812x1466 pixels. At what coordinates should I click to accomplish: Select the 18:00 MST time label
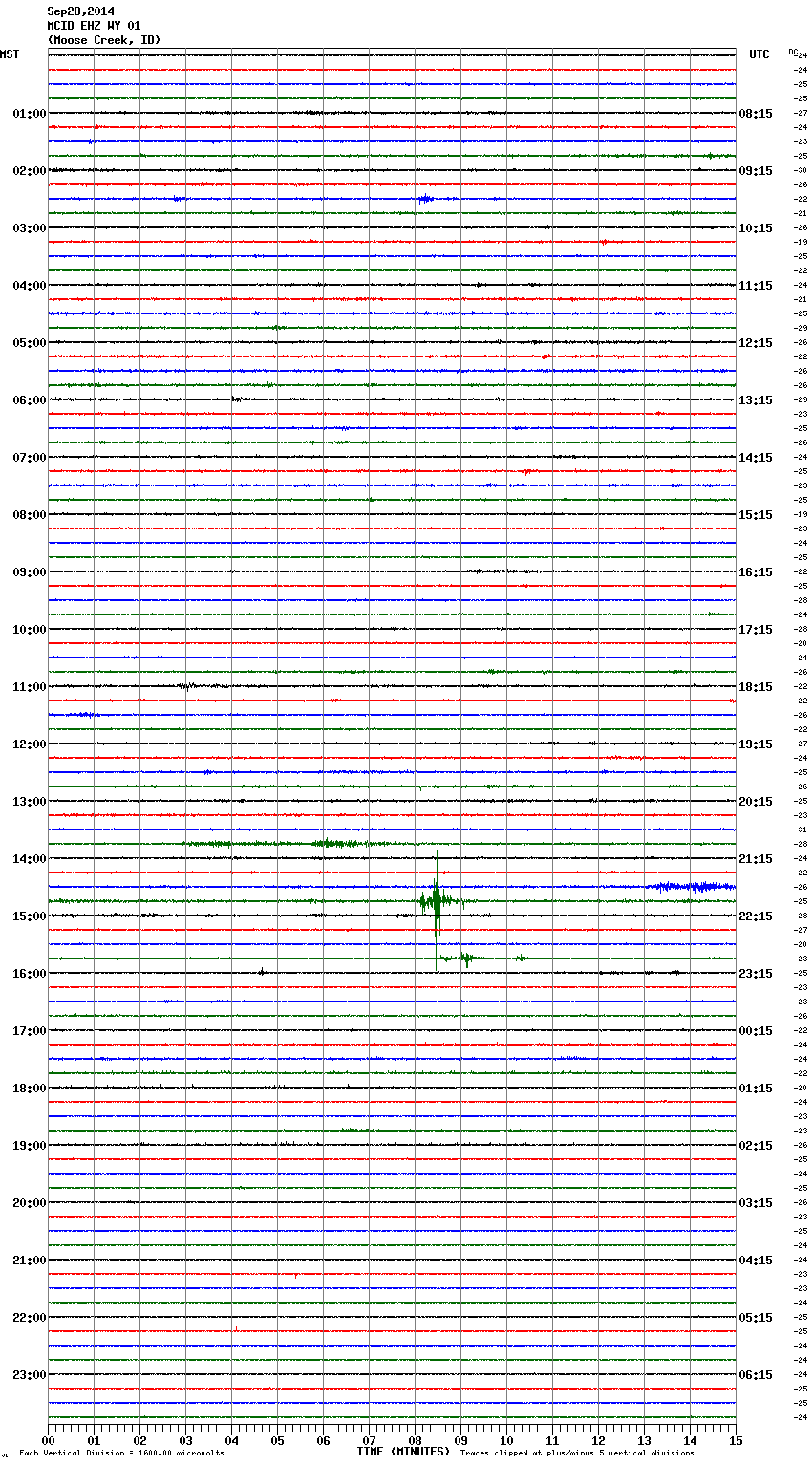pyautogui.click(x=30, y=1089)
